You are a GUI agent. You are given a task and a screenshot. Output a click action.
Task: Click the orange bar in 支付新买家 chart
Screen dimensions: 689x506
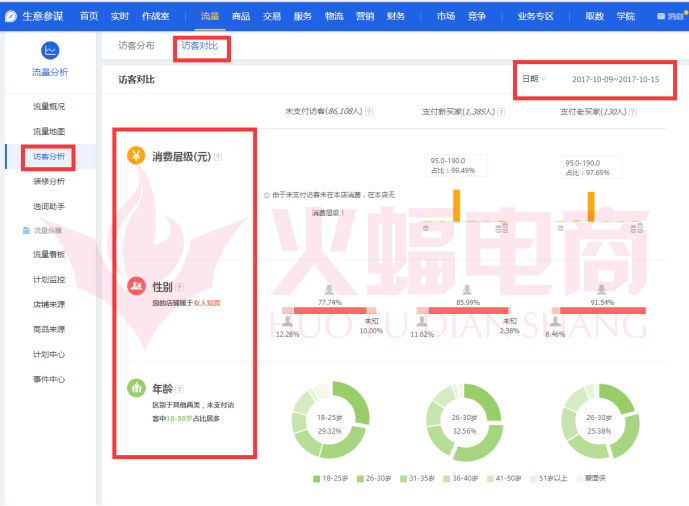456,206
